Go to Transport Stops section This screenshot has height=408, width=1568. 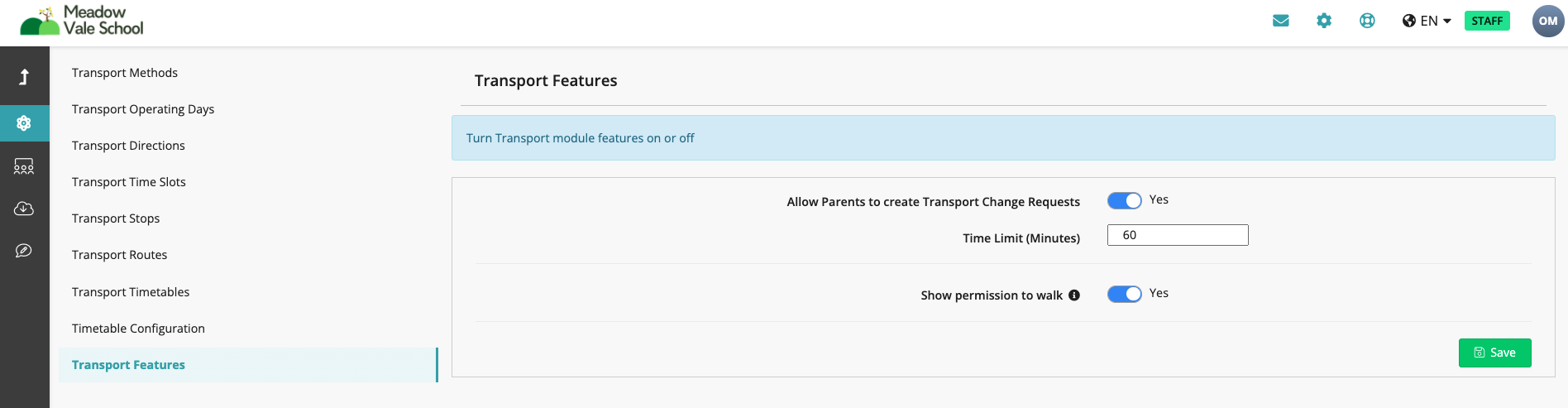pos(116,218)
